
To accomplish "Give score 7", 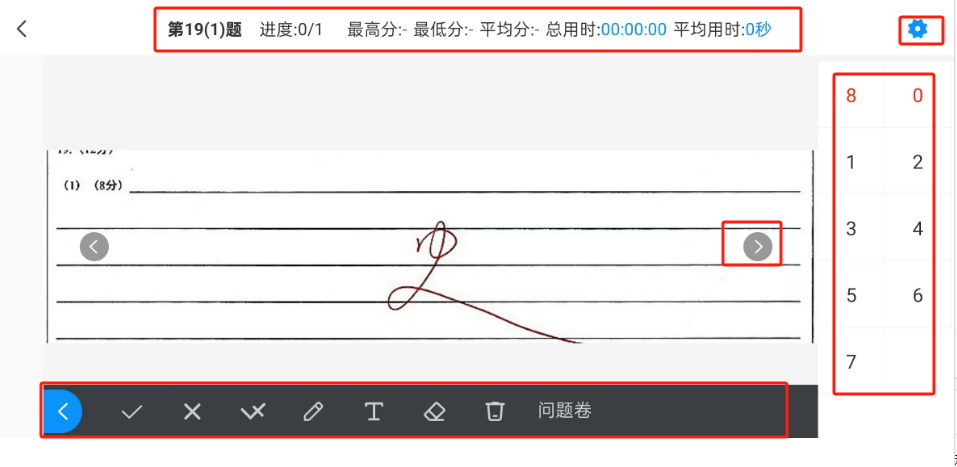I will click(x=851, y=363).
